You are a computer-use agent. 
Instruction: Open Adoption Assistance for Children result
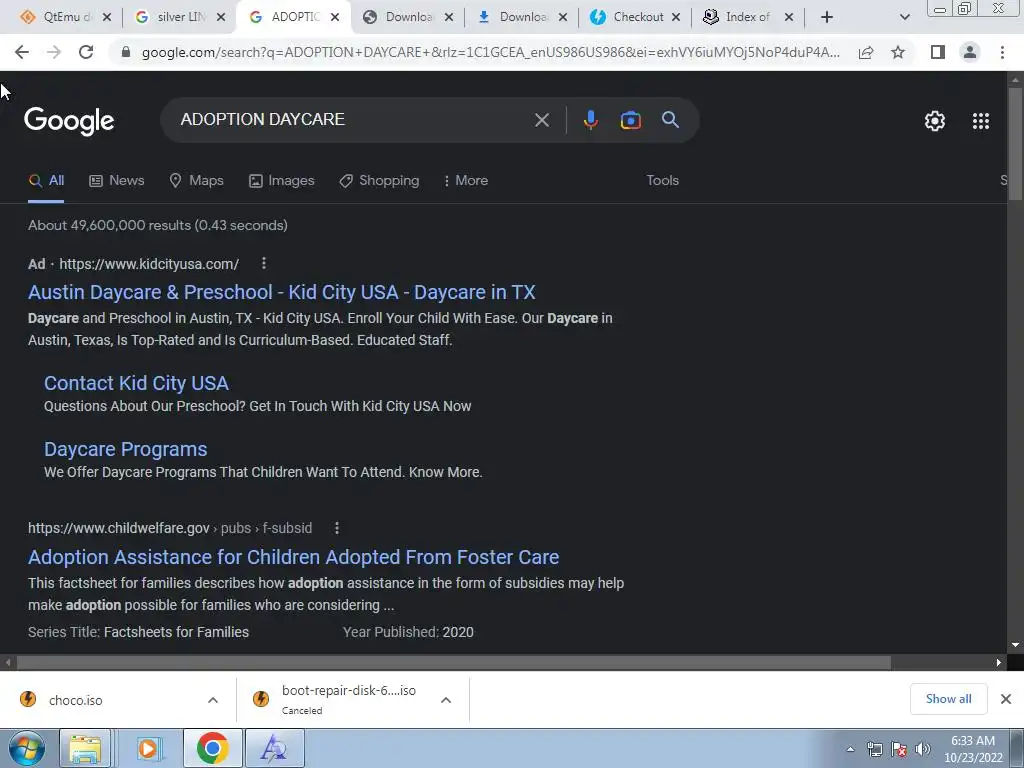point(293,557)
